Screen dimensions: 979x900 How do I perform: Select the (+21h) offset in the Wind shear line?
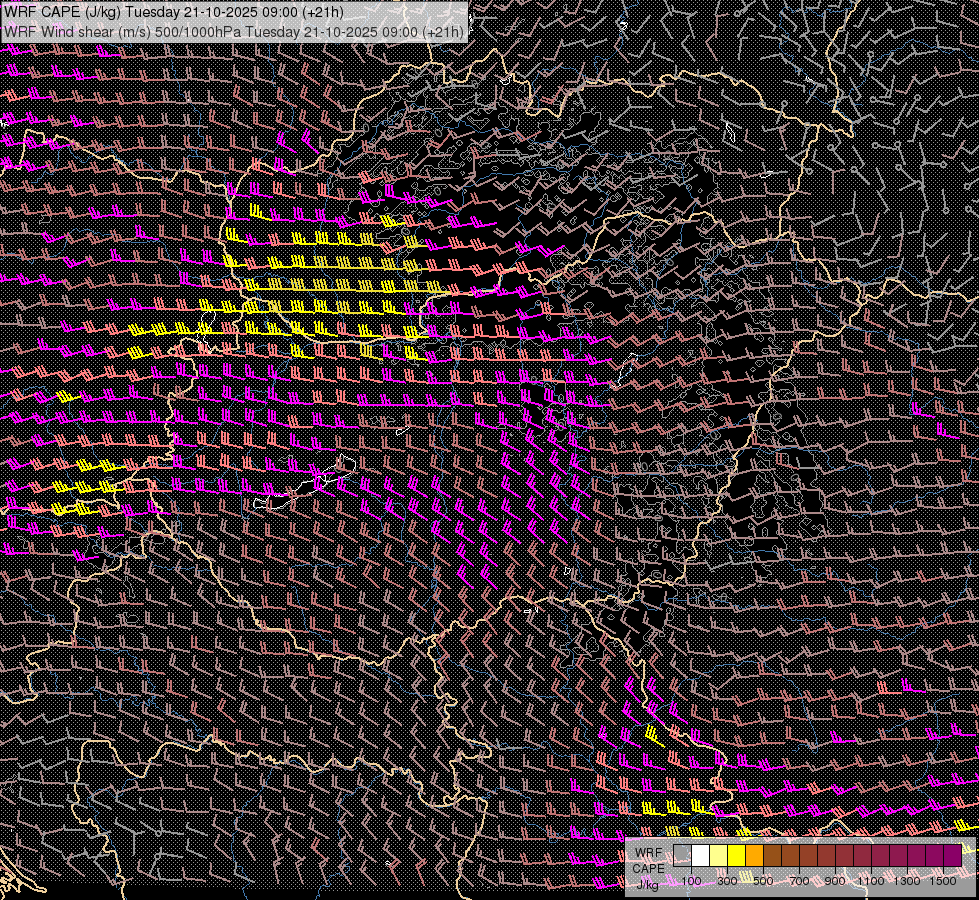pos(442,31)
